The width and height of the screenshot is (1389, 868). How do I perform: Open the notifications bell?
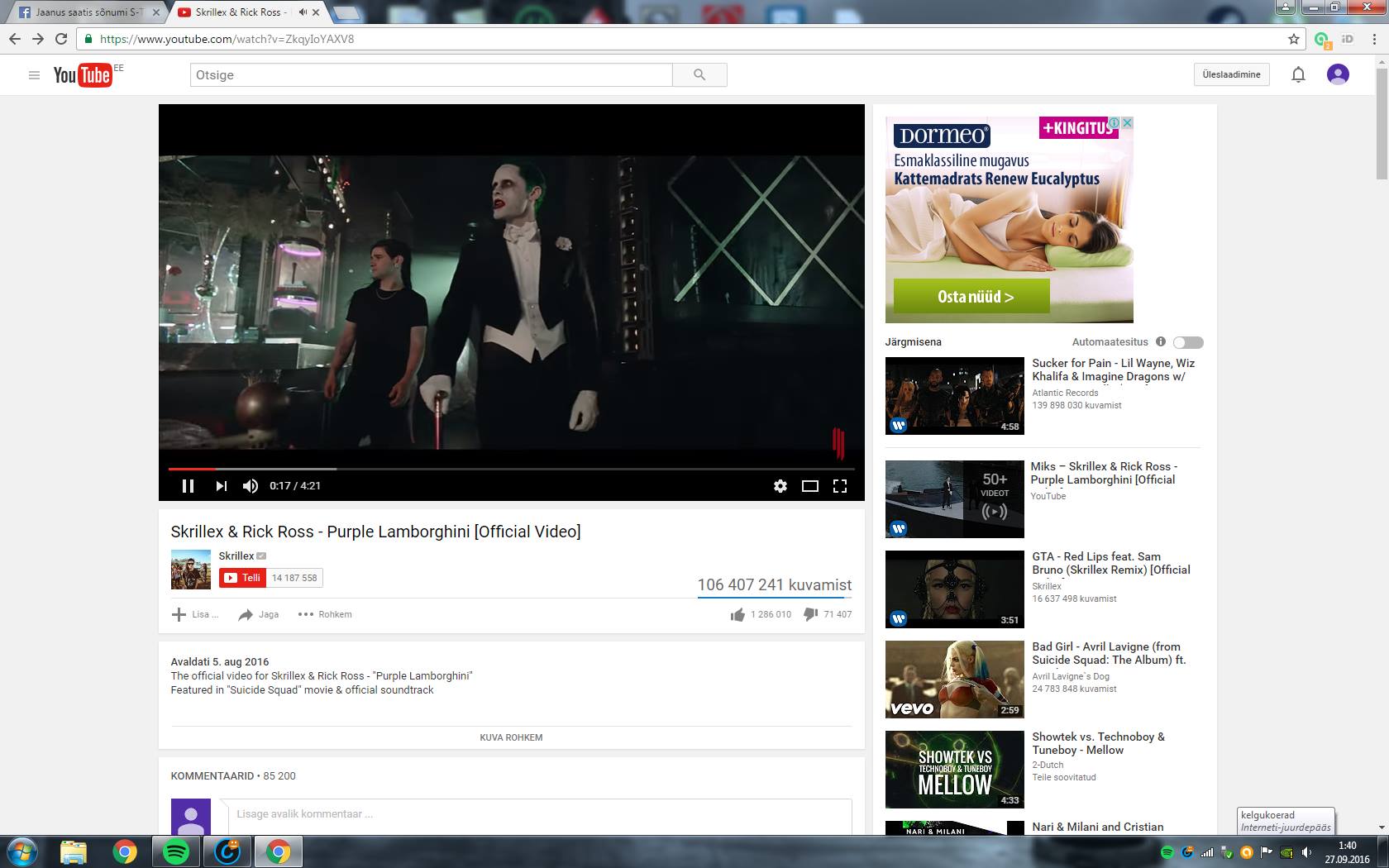point(1298,75)
